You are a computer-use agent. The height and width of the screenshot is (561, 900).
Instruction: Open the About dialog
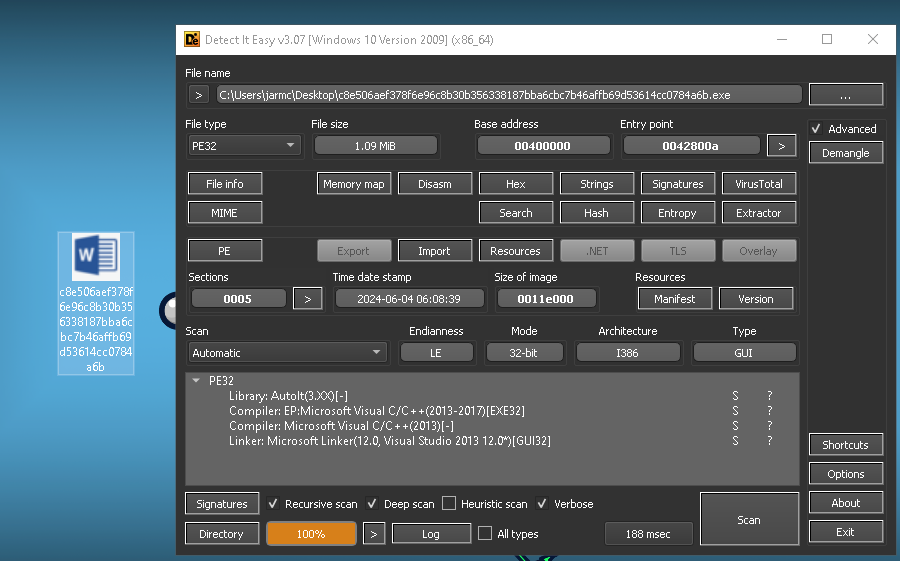pos(845,502)
